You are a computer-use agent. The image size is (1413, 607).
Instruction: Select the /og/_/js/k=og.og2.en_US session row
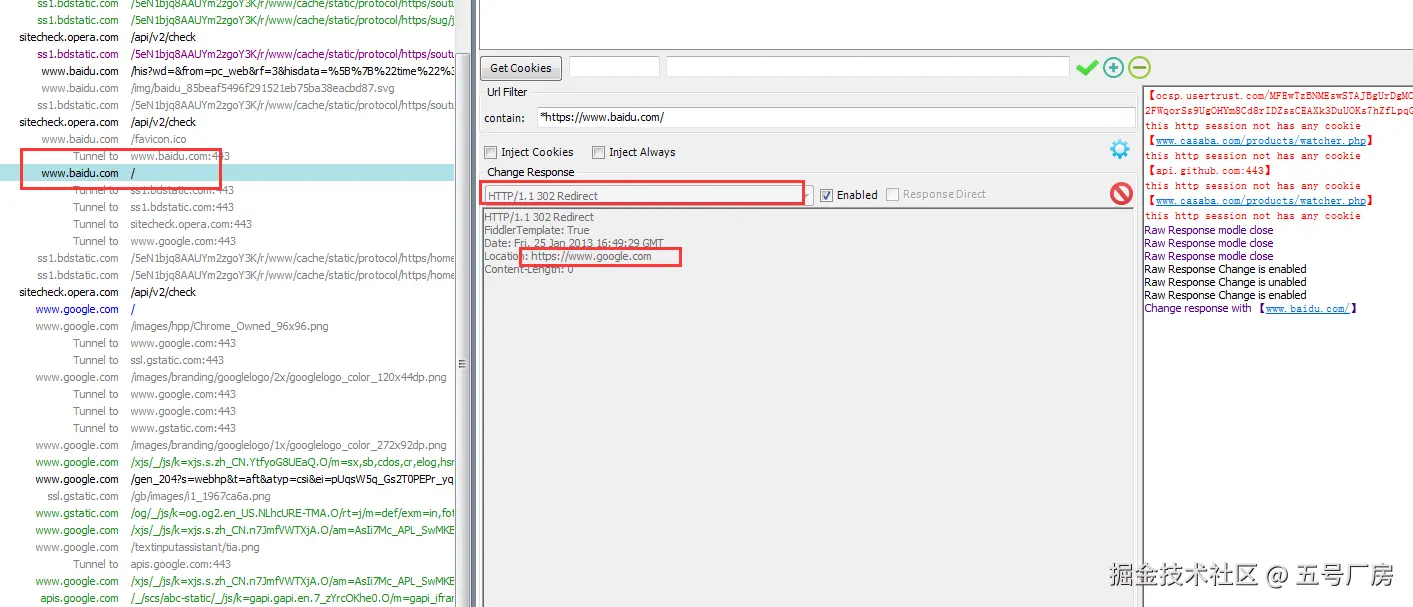(227, 513)
